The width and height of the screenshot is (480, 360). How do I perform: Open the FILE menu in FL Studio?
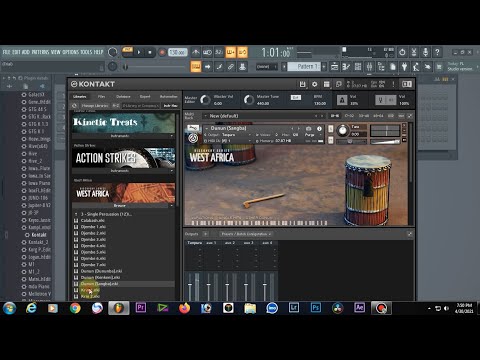click(x=6, y=52)
